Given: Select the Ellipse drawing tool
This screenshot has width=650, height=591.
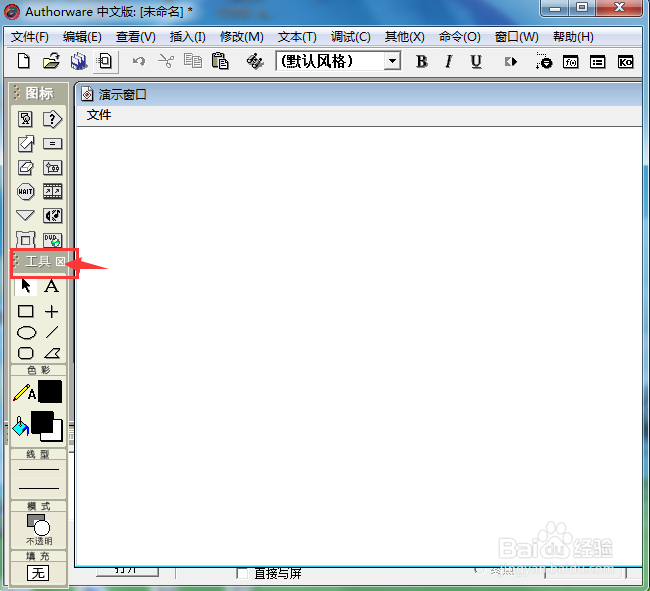Looking at the screenshot, I should pyautogui.click(x=26, y=332).
